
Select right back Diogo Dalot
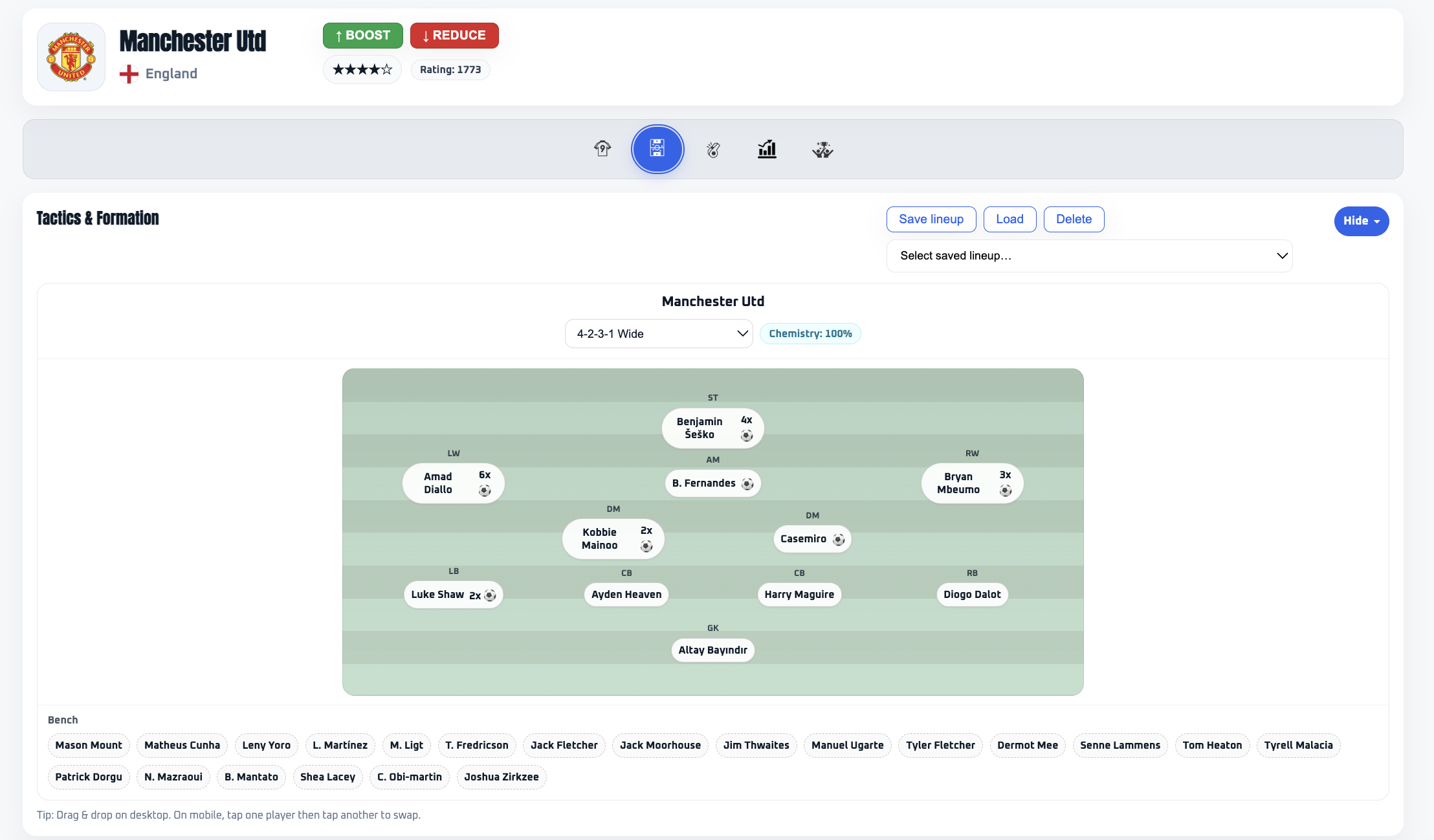pos(973,595)
